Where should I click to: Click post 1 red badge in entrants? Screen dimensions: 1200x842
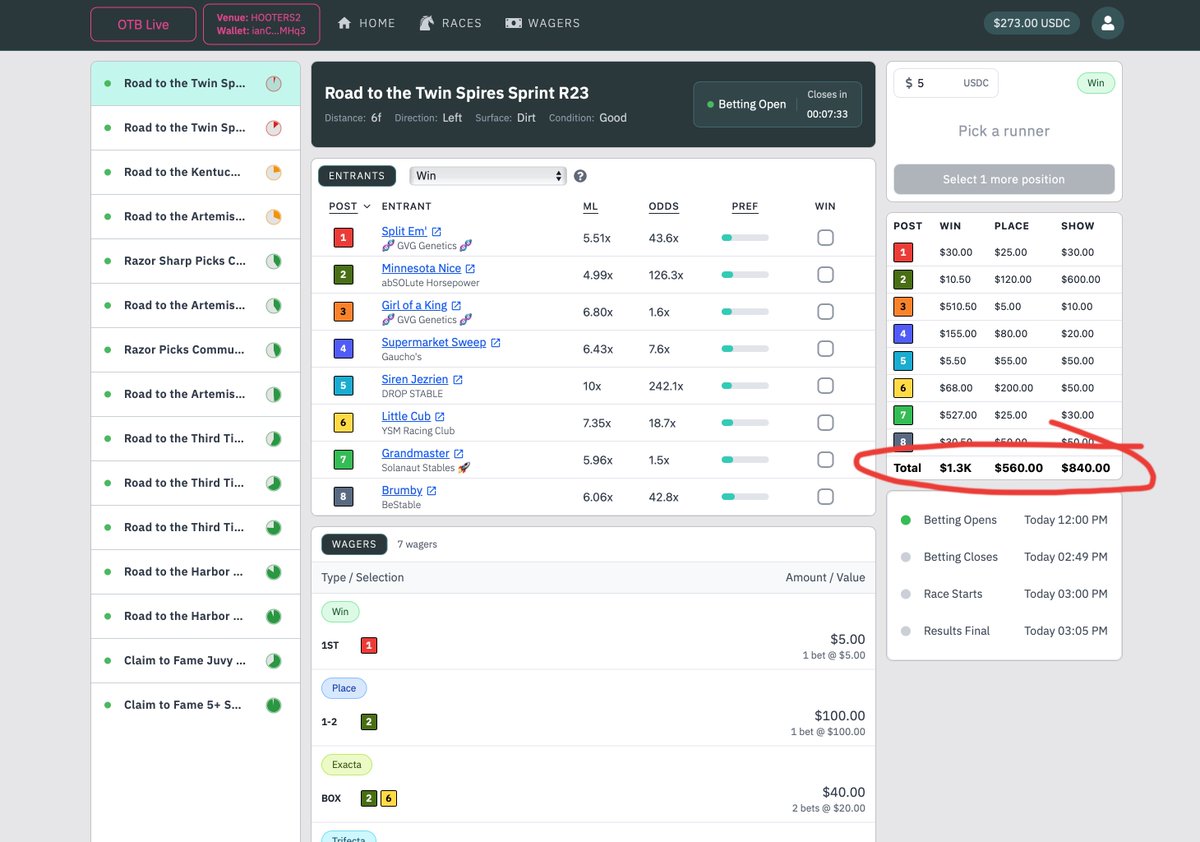coord(343,238)
